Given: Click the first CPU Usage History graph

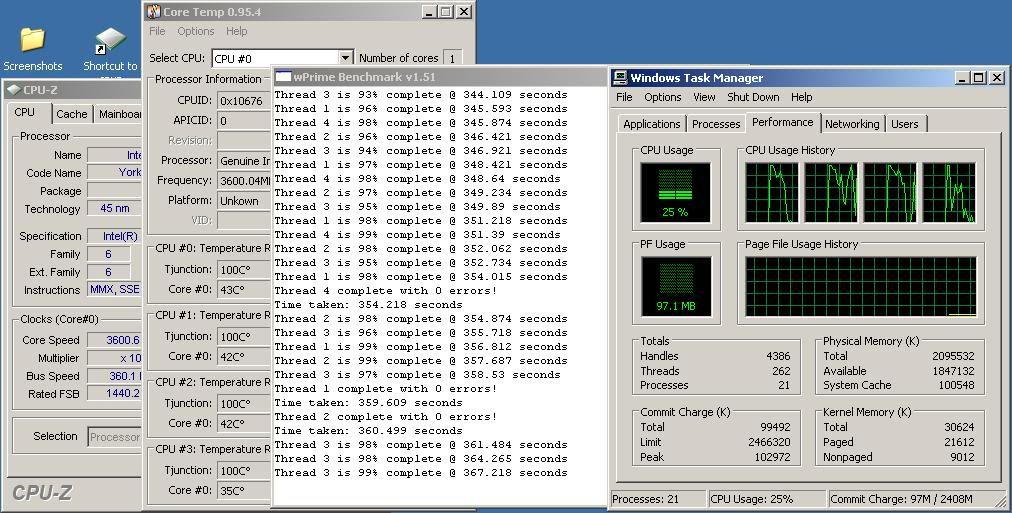Looking at the screenshot, I should [x=771, y=192].
